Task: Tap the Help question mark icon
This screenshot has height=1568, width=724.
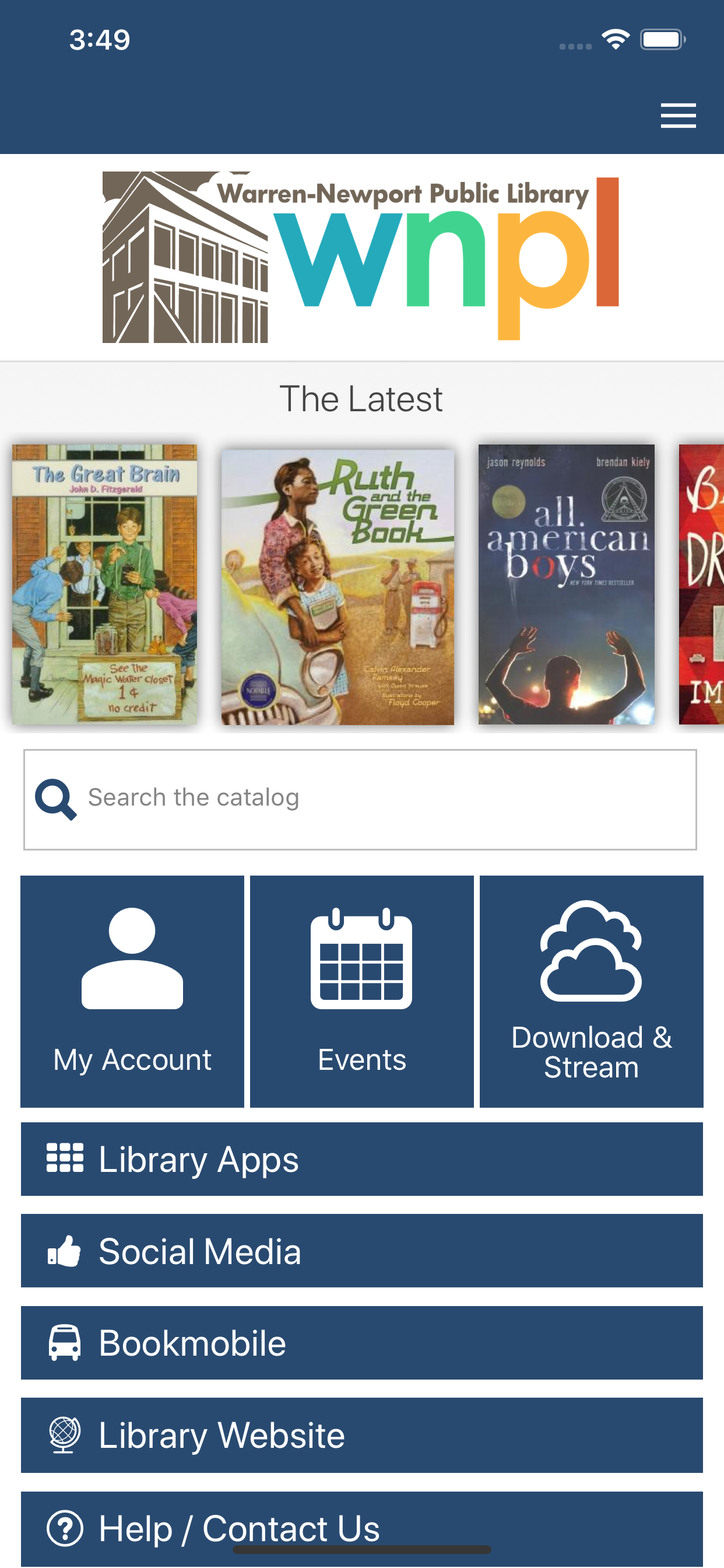Action: tap(65, 1528)
